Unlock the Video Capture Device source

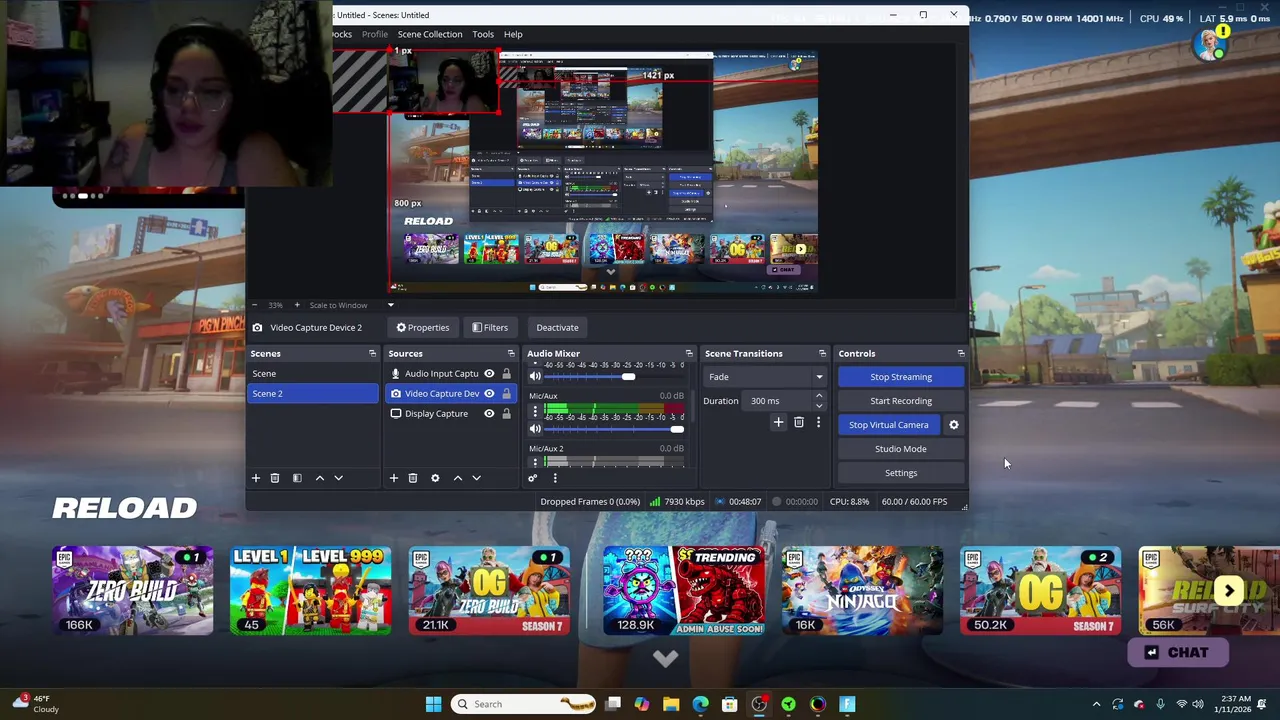[x=506, y=393]
